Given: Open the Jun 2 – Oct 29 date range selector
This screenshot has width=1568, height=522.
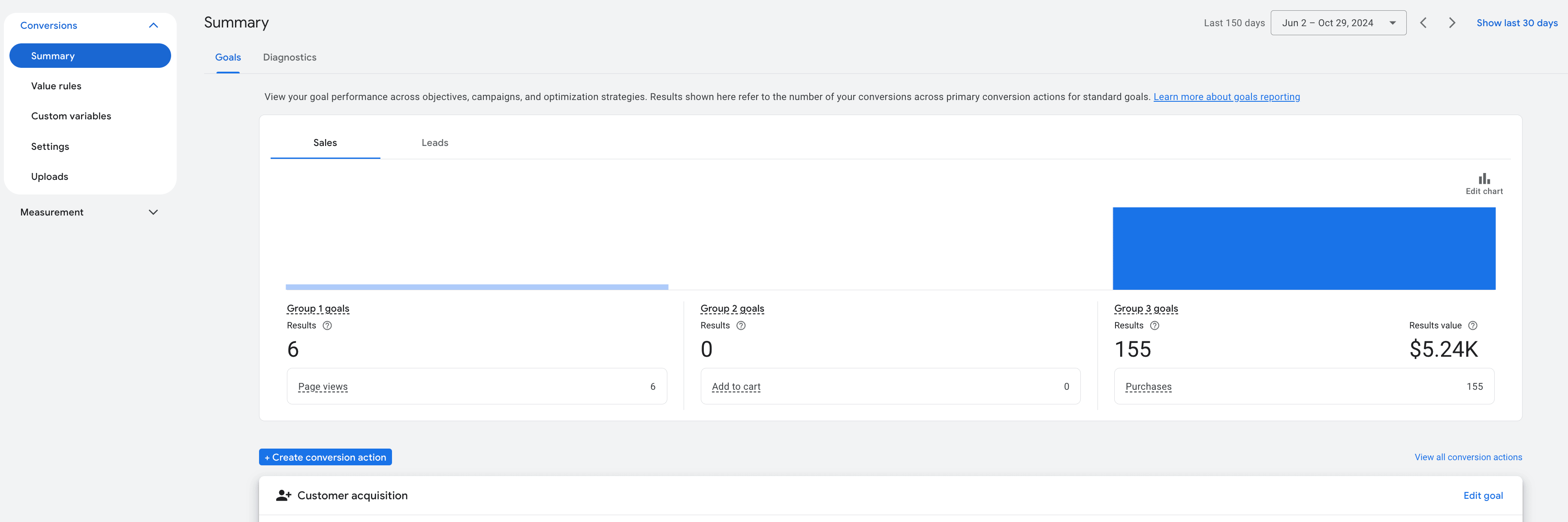Looking at the screenshot, I should click(x=1338, y=22).
